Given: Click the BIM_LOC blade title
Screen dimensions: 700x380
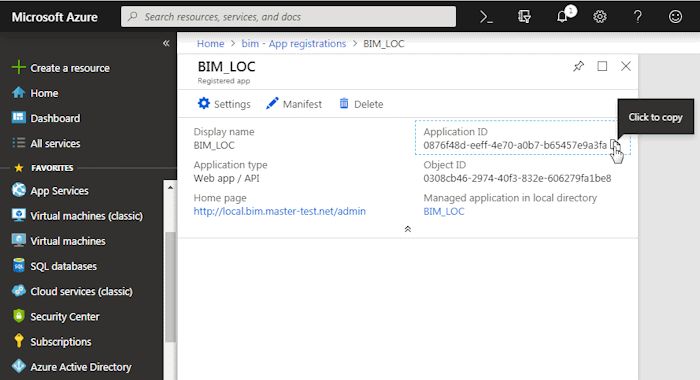Looking at the screenshot, I should pos(226,67).
